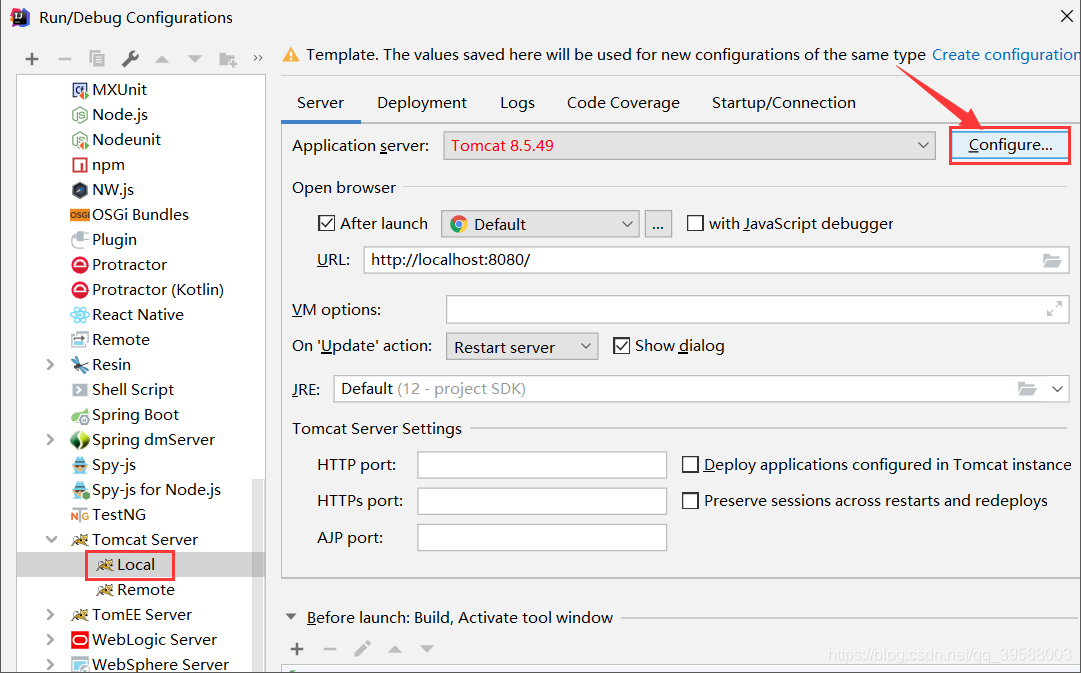Image resolution: width=1081 pixels, height=673 pixels.
Task: Click the Configure... button
Action: coord(1010,145)
